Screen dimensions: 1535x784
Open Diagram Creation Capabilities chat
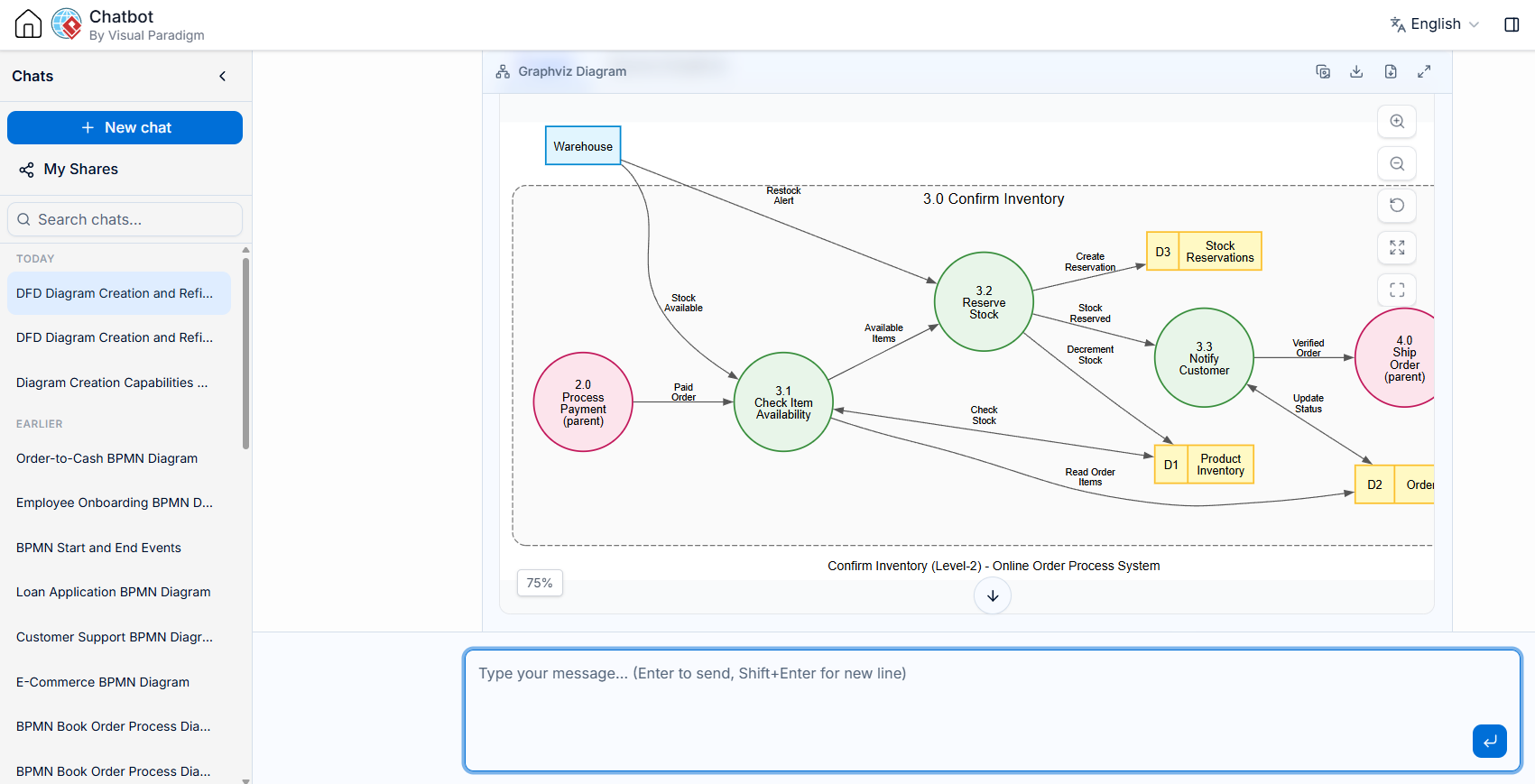[x=119, y=383]
